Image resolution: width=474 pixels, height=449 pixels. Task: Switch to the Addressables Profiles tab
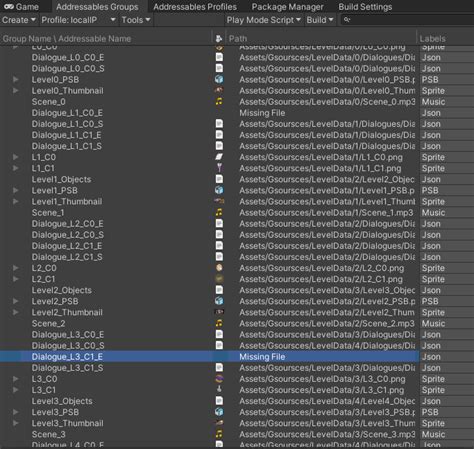195,7
